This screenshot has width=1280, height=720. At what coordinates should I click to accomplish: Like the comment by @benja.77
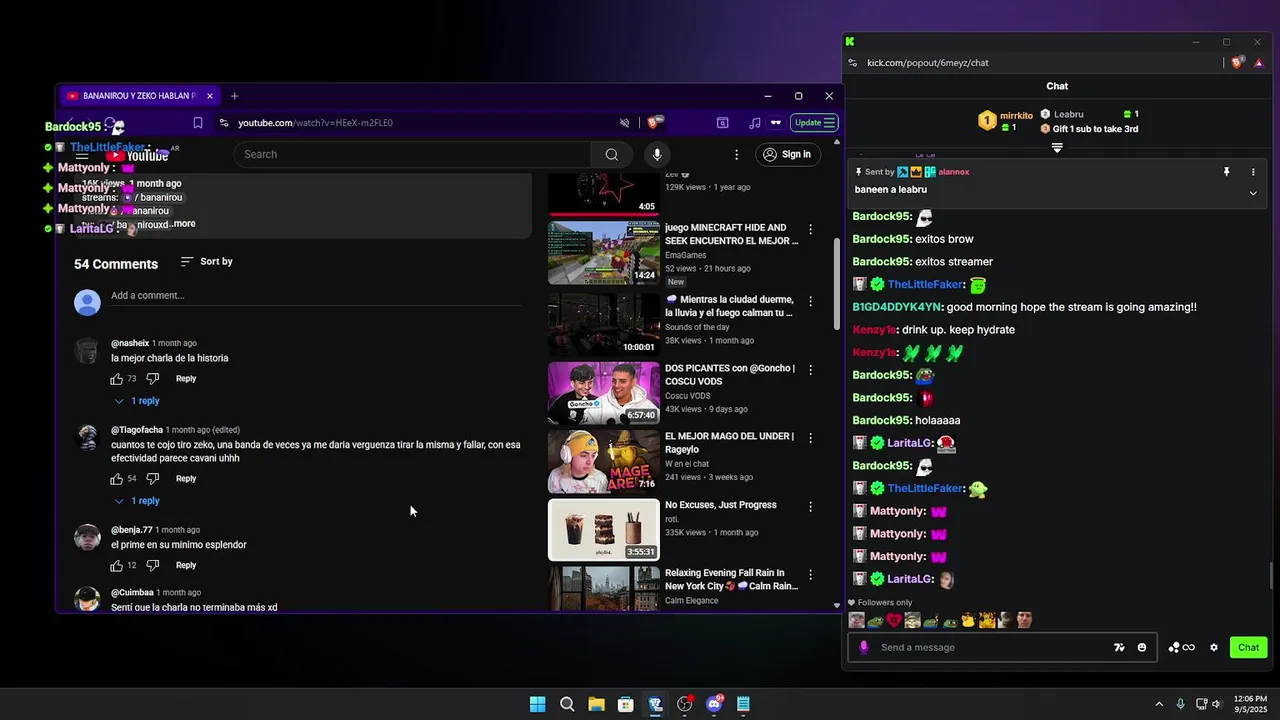117,566
